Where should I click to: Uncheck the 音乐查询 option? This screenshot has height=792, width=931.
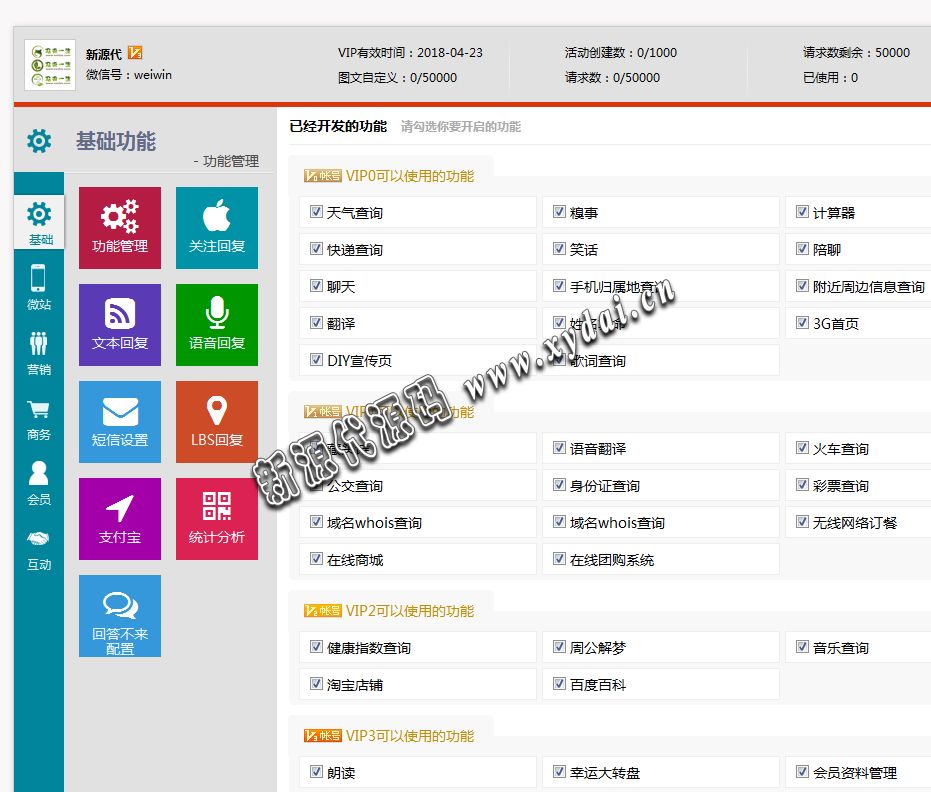[802, 647]
